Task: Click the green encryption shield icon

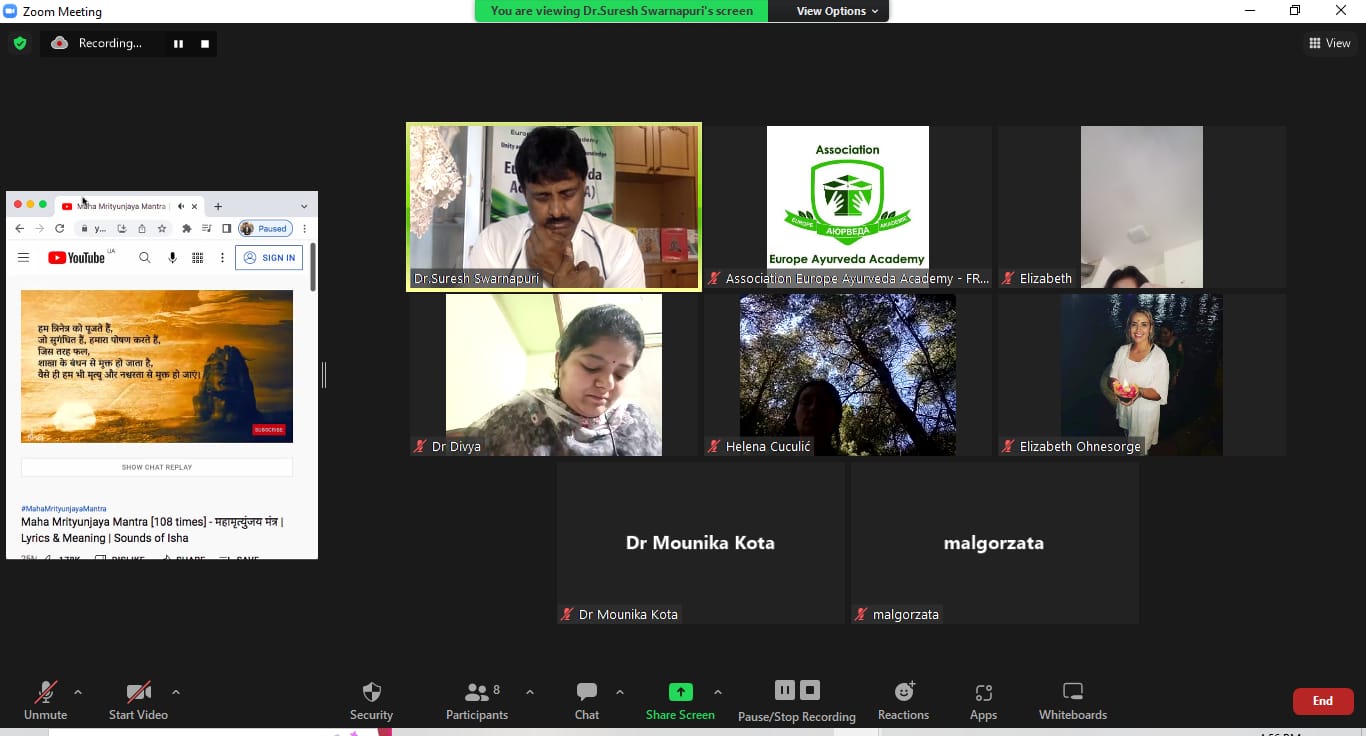Action: [19, 43]
